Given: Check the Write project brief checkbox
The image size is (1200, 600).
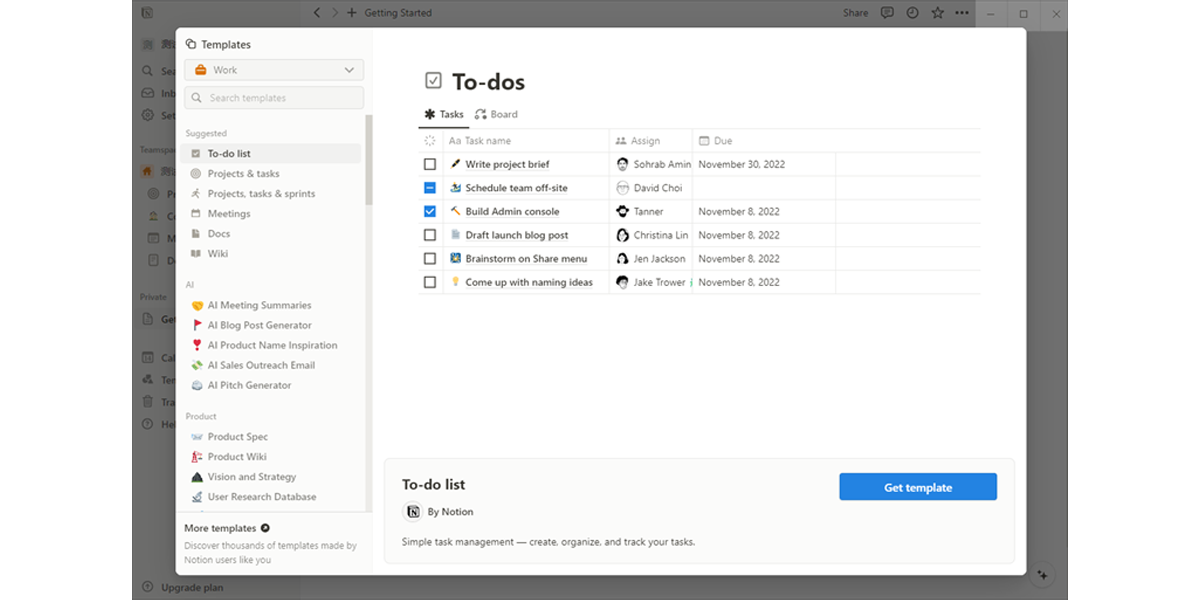Looking at the screenshot, I should [x=430, y=164].
